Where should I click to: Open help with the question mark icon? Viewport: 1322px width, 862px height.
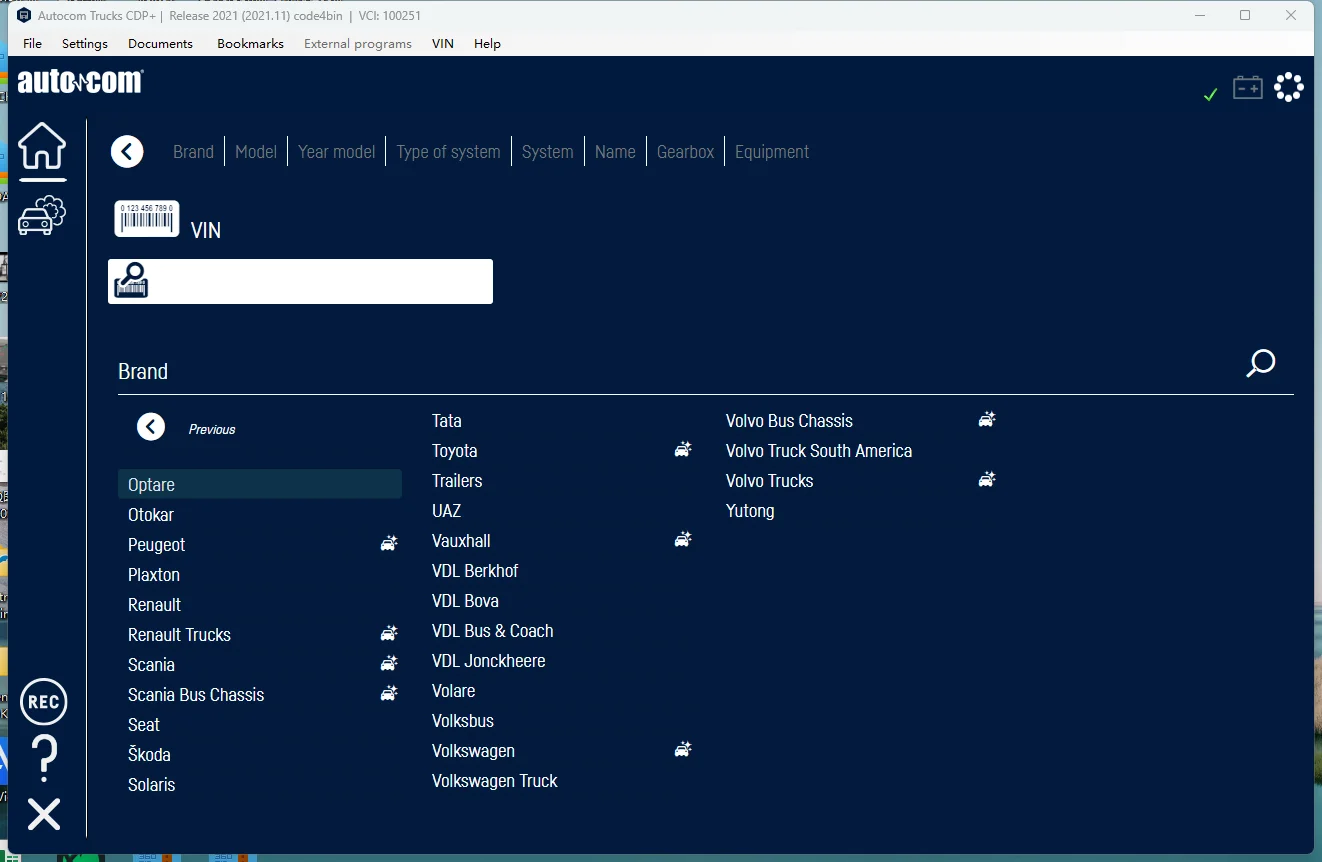[x=44, y=758]
